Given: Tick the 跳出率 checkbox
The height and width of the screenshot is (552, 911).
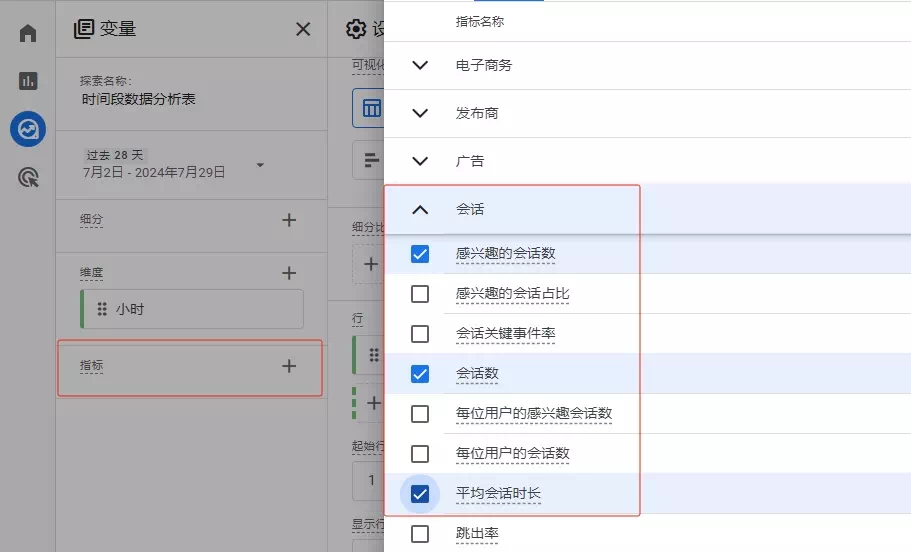Looking at the screenshot, I should 420,534.
